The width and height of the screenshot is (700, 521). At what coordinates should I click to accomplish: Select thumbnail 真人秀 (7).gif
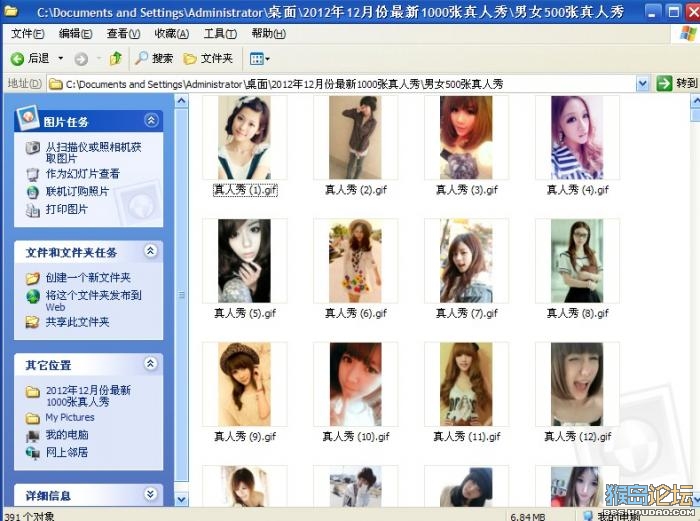click(x=466, y=261)
